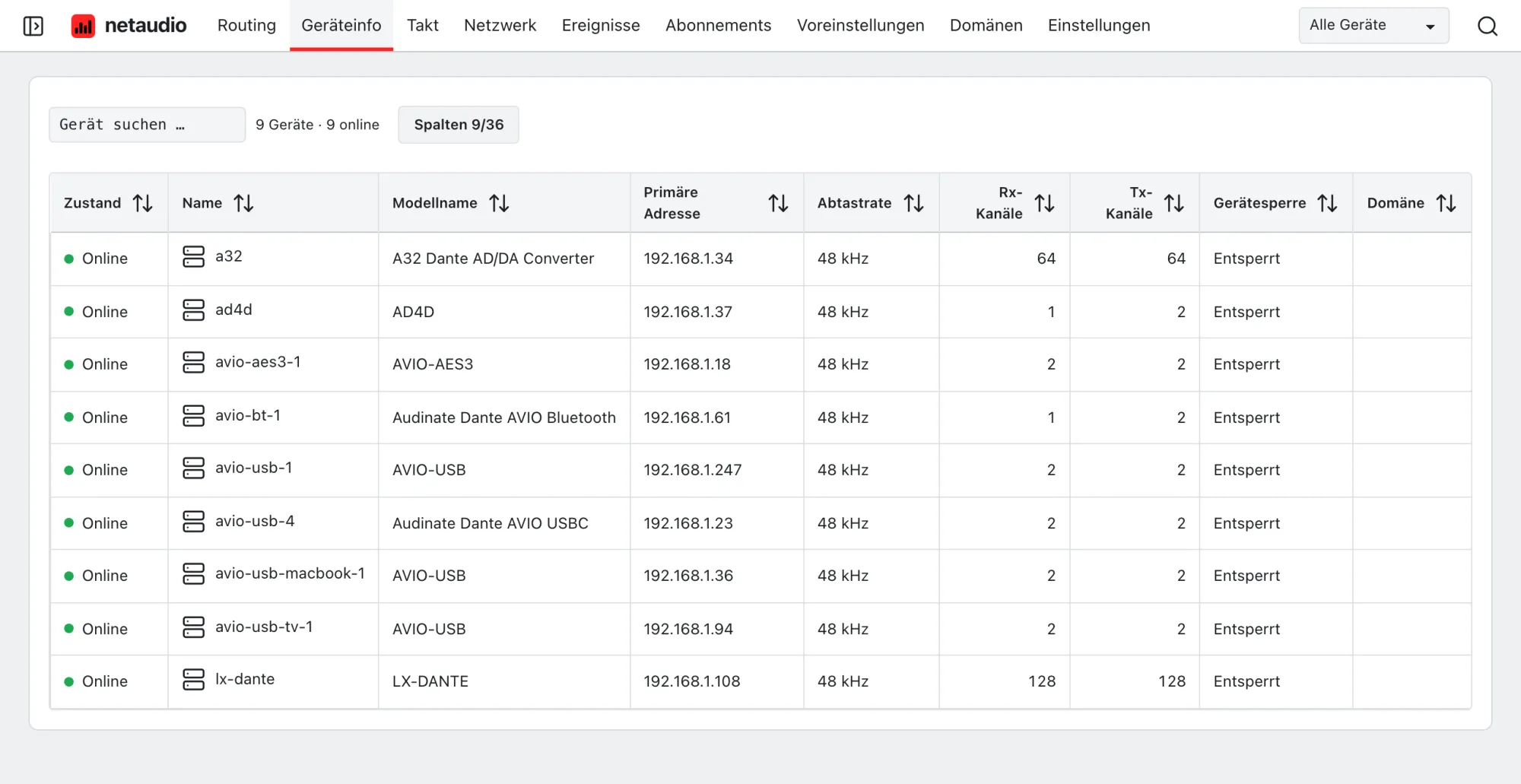Open the search magnifier icon
This screenshot has width=1521, height=784.
(x=1488, y=26)
